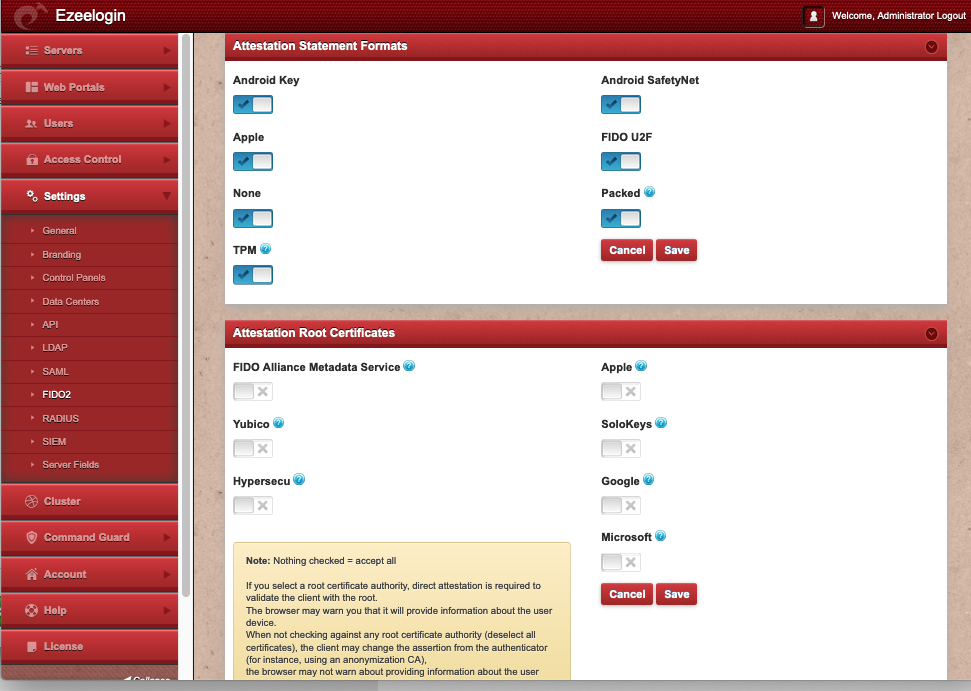Viewport: 971px width, 691px height.
Task: Click the Ezeelogin logo icon
Action: tap(30, 16)
